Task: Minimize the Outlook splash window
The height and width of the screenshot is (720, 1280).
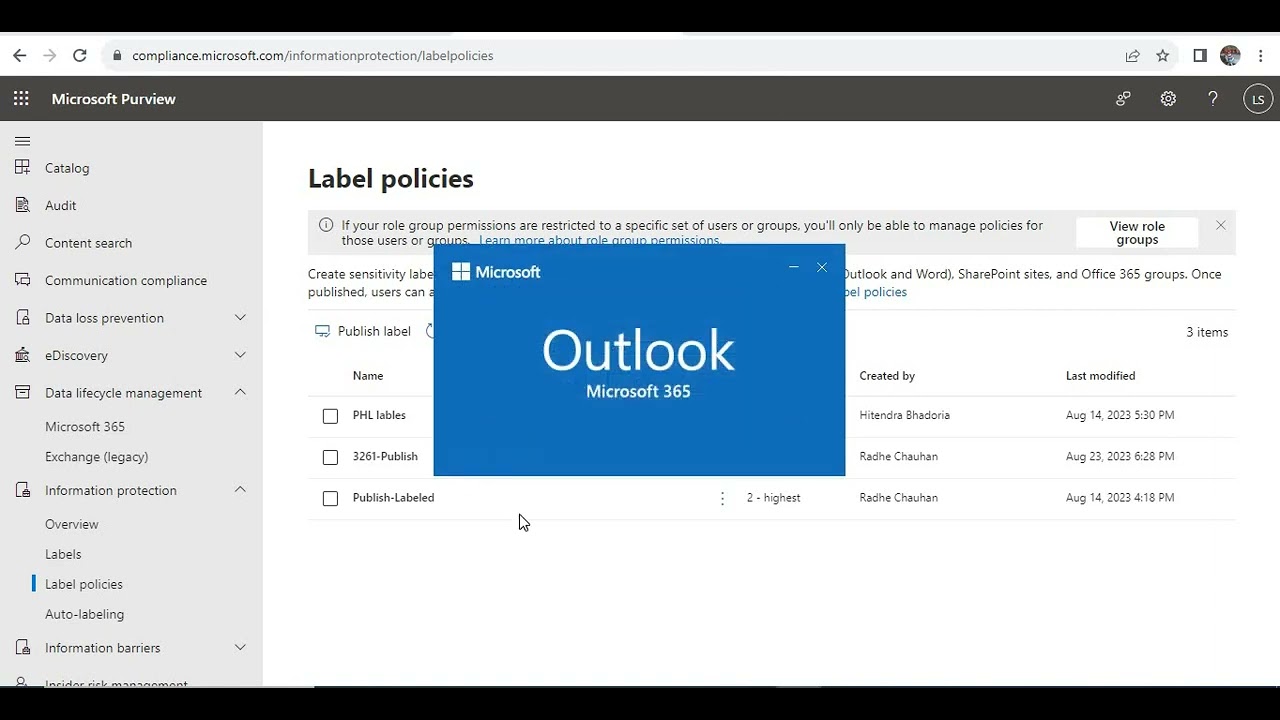Action: [794, 267]
